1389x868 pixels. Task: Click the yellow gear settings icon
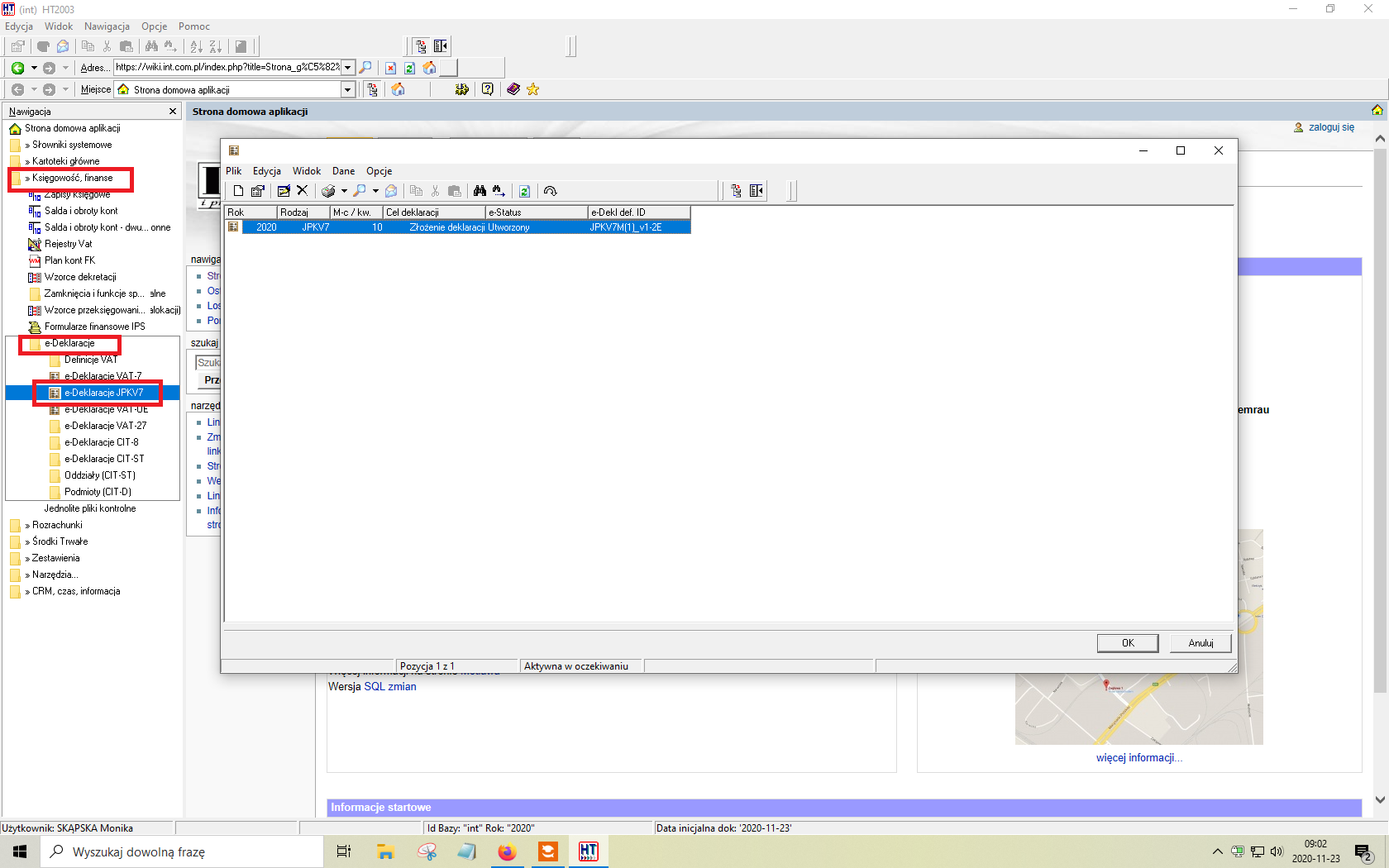462,89
